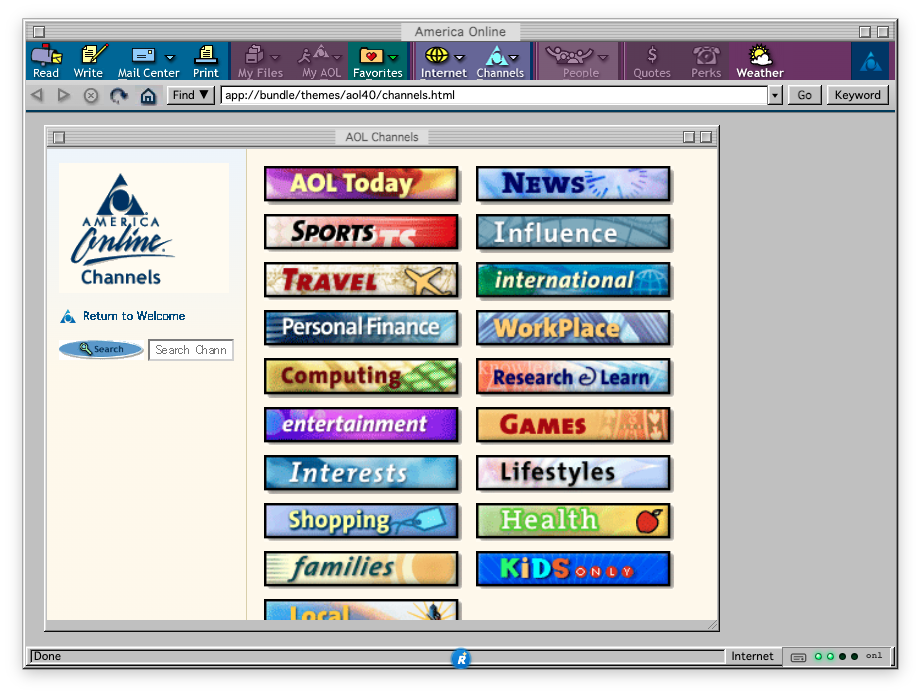Viewport: 921px width, 696px height.
Task: Click the Go button
Action: (805, 95)
